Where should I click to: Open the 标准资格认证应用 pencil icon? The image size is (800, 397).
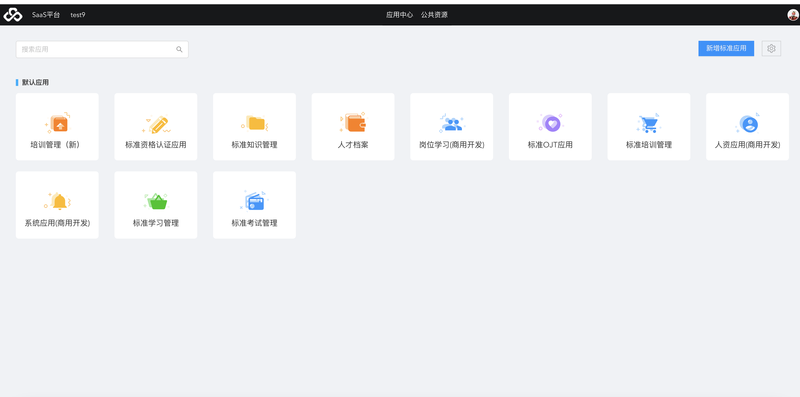pos(156,124)
